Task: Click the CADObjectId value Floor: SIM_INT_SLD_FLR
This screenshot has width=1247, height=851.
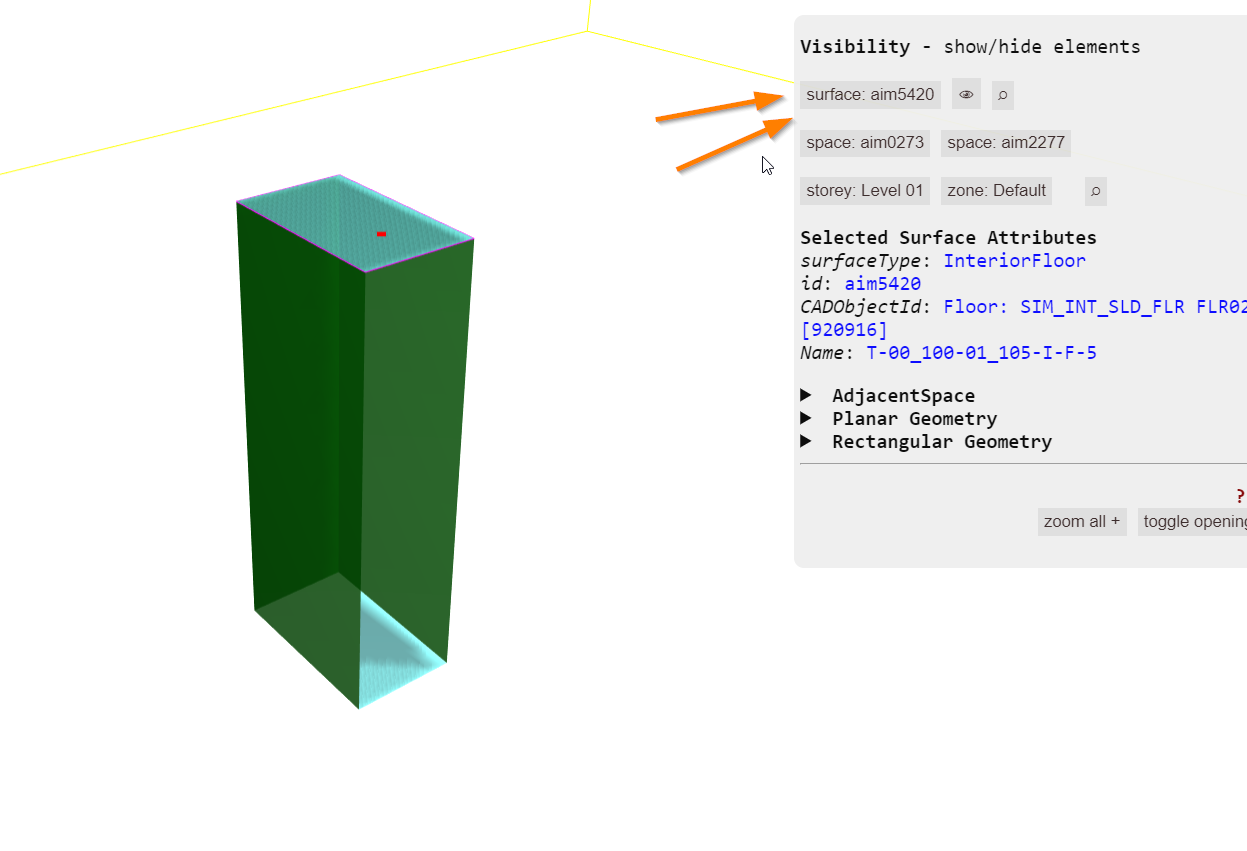Action: pyautogui.click(x=1095, y=307)
